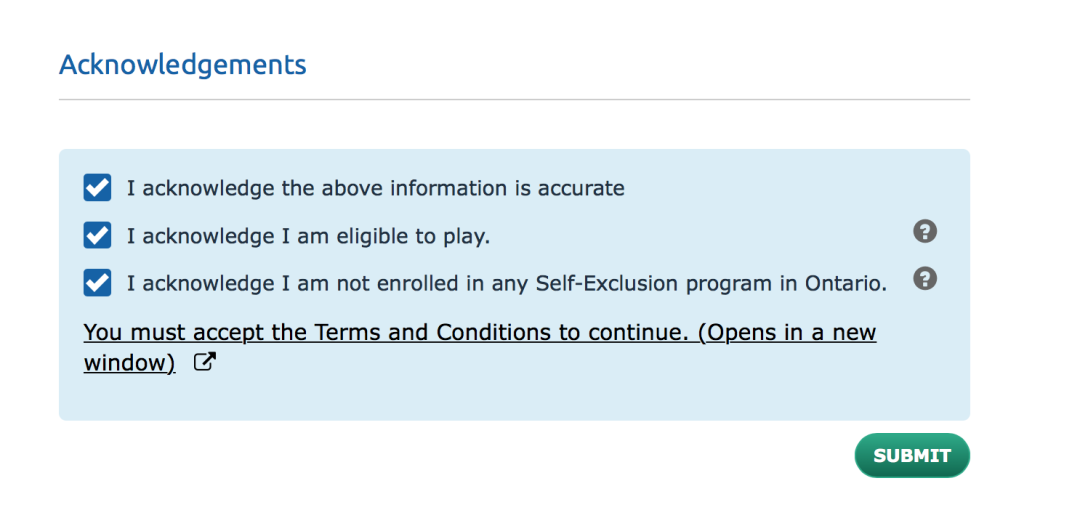Show help icon for Self-Exclusion program
The width and height of the screenshot is (1080, 510).
click(925, 279)
